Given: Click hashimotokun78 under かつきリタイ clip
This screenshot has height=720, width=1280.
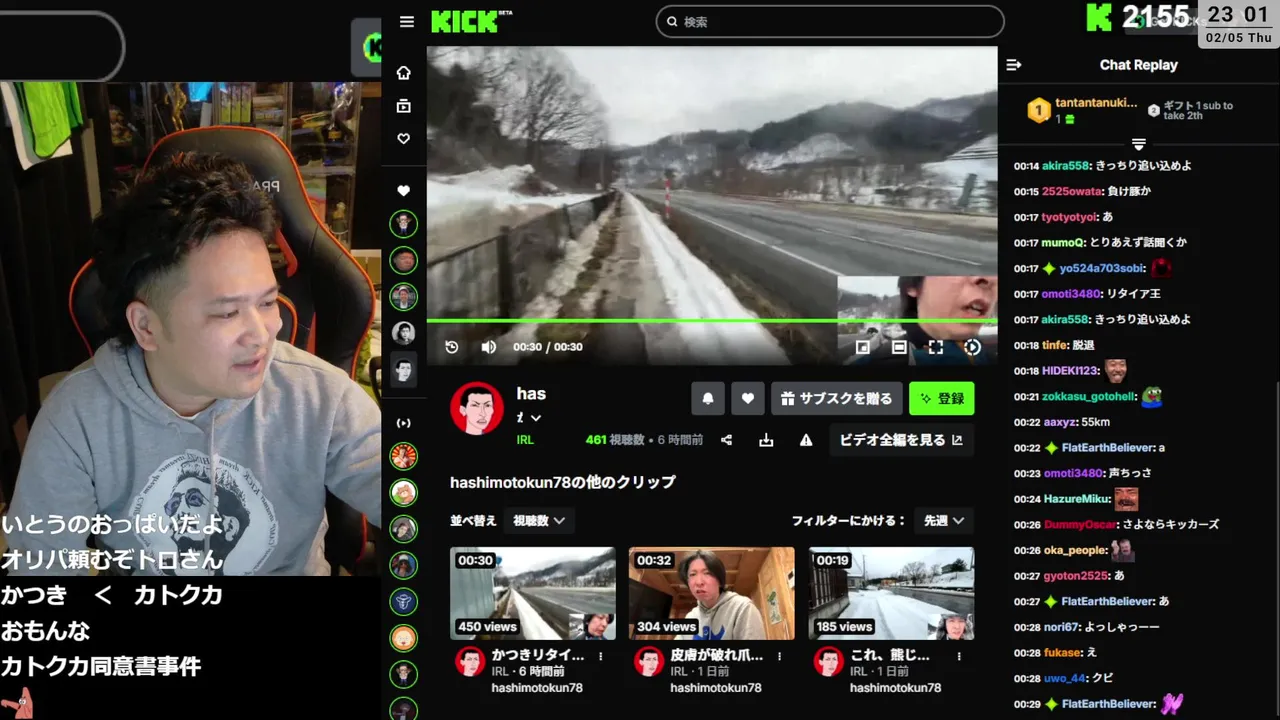Looking at the screenshot, I should pyautogui.click(x=536, y=688).
